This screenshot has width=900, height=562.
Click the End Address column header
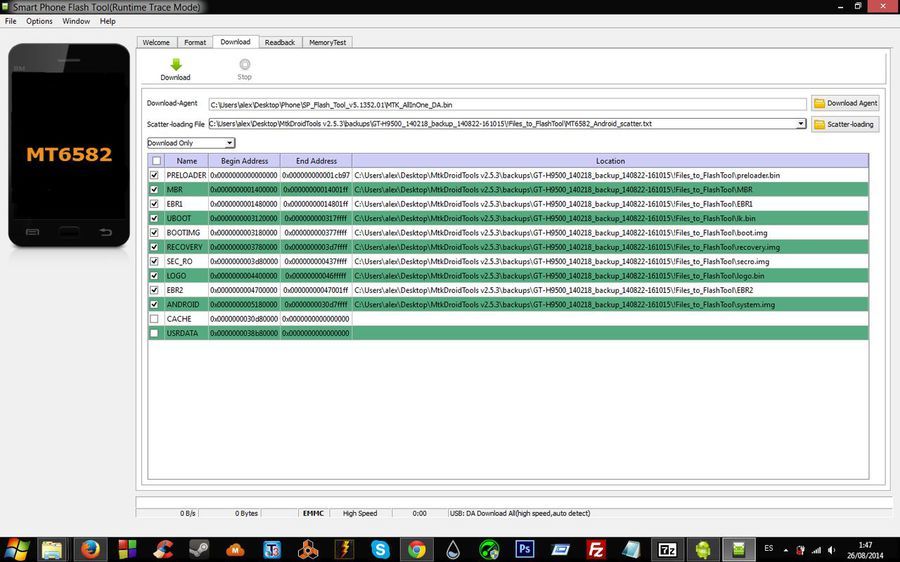[x=316, y=161]
